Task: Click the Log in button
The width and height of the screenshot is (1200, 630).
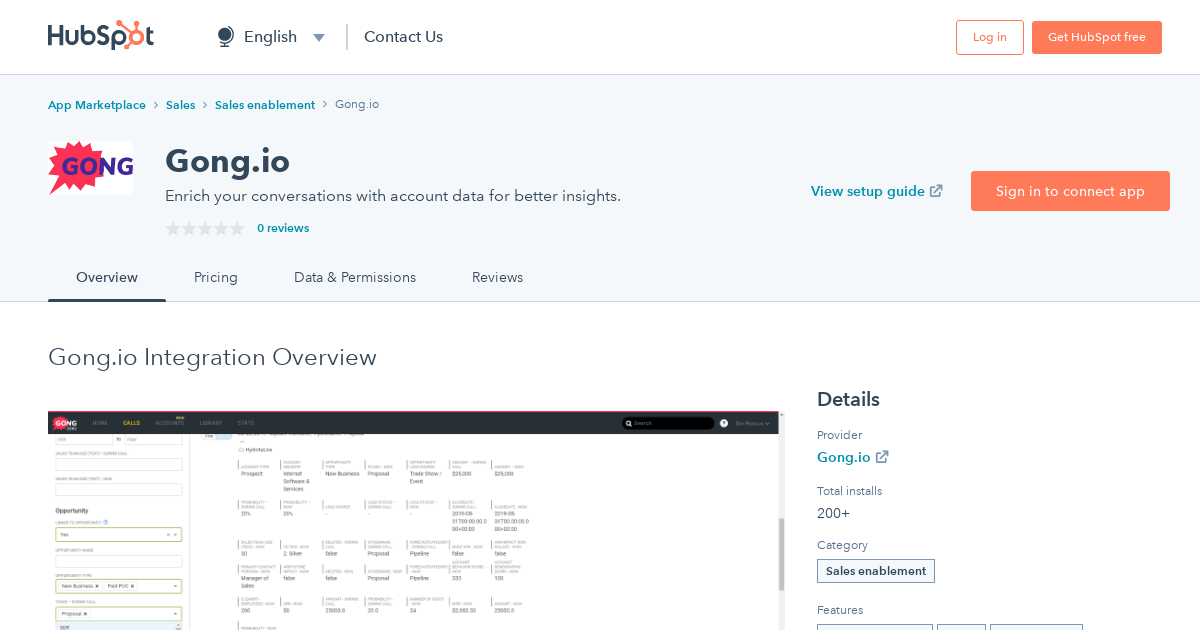Action: 989,36
